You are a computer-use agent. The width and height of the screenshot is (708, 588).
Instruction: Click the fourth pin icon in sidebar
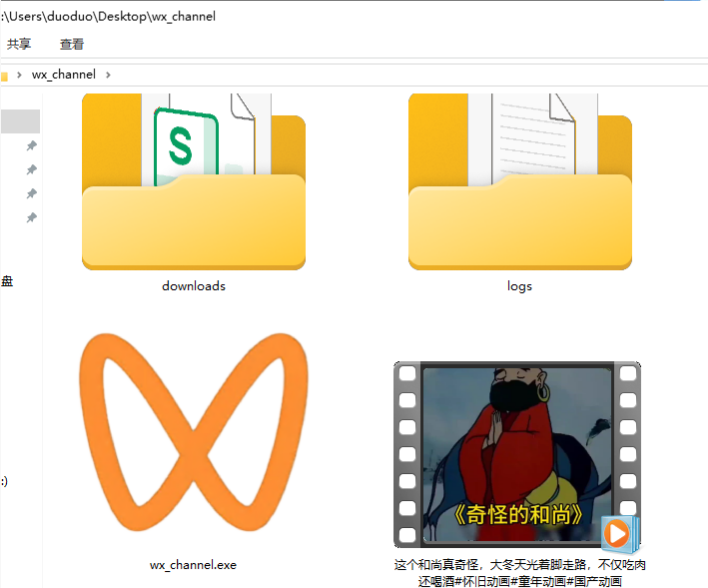[31, 218]
